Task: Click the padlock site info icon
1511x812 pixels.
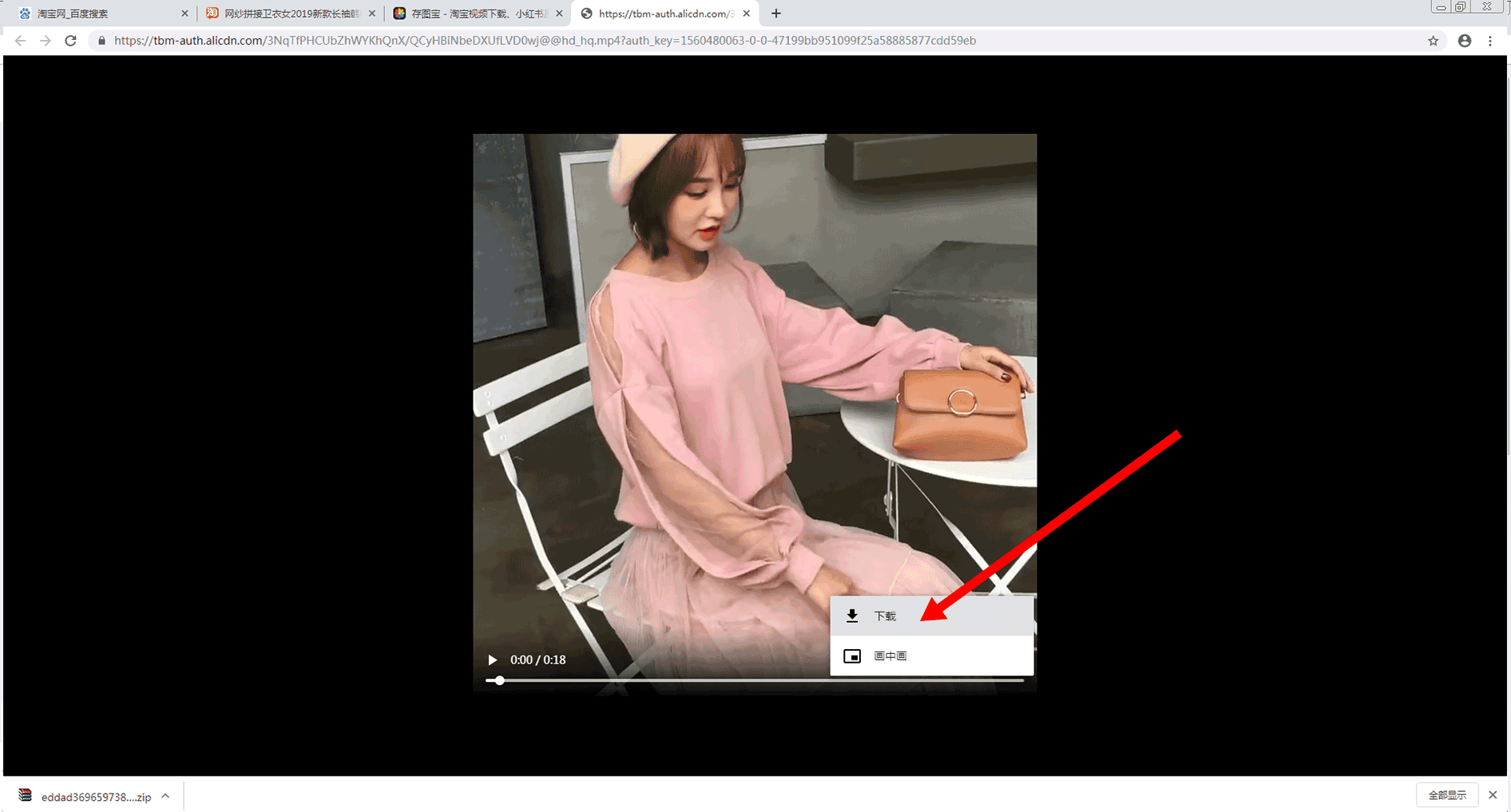Action: coord(101,41)
